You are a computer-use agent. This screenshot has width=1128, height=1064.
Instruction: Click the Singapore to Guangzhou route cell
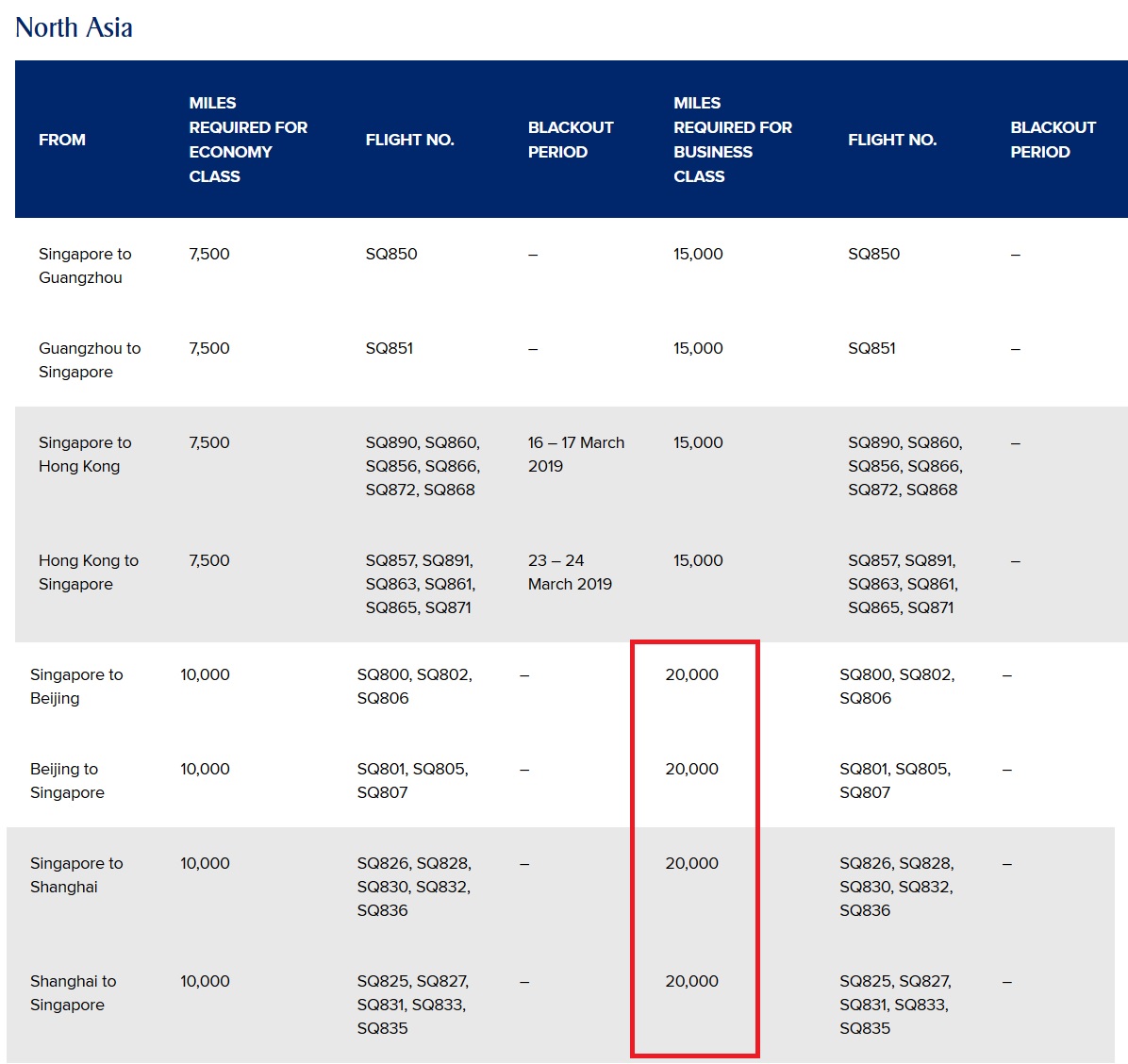click(x=85, y=266)
